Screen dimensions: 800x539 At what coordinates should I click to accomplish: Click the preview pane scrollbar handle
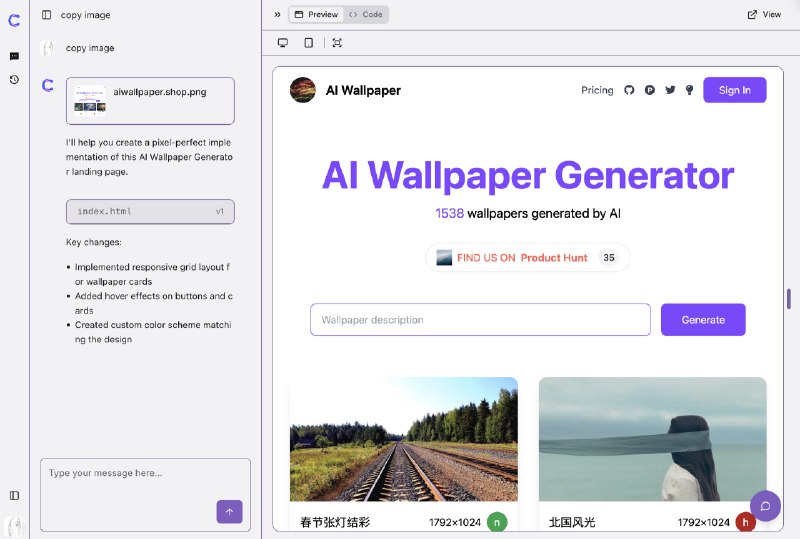pos(789,299)
